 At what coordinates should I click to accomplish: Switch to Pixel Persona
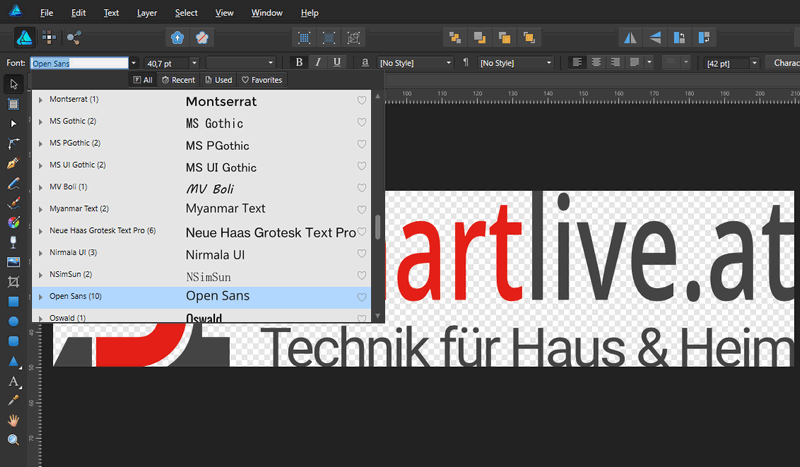(x=49, y=37)
